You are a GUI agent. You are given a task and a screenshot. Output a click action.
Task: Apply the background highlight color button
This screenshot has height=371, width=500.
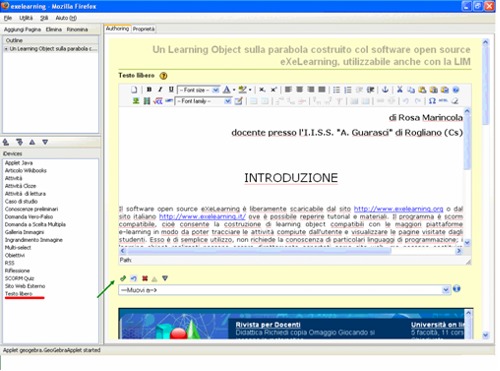pos(242,90)
